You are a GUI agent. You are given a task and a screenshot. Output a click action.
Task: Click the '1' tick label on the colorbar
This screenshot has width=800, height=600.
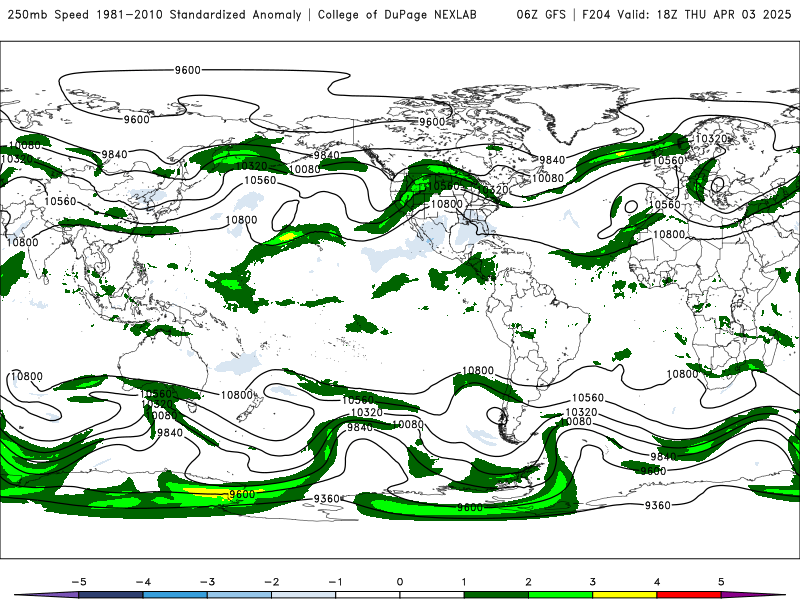(464, 582)
